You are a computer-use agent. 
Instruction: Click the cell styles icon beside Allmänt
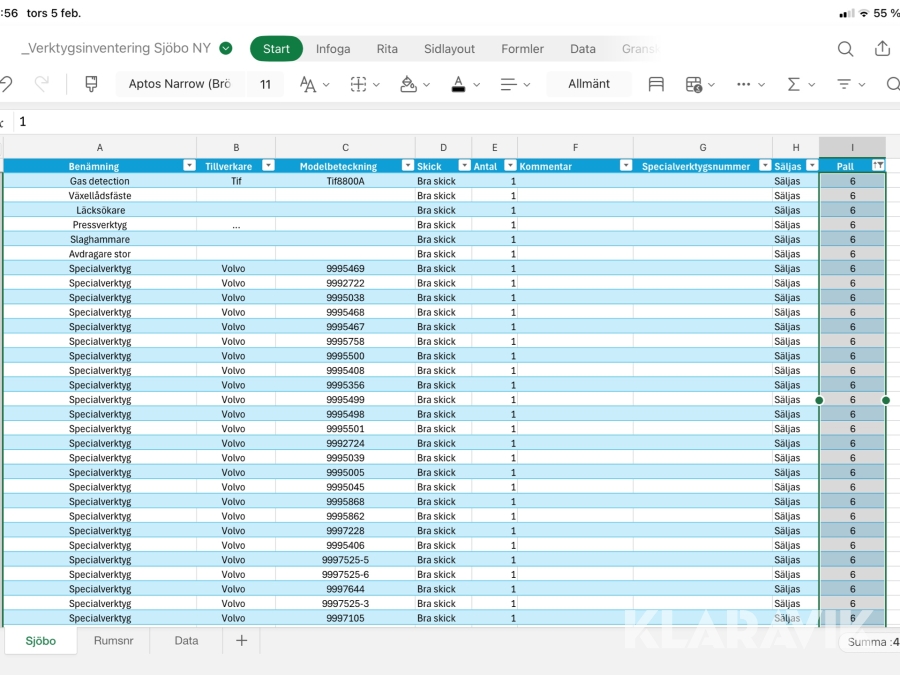coord(656,84)
